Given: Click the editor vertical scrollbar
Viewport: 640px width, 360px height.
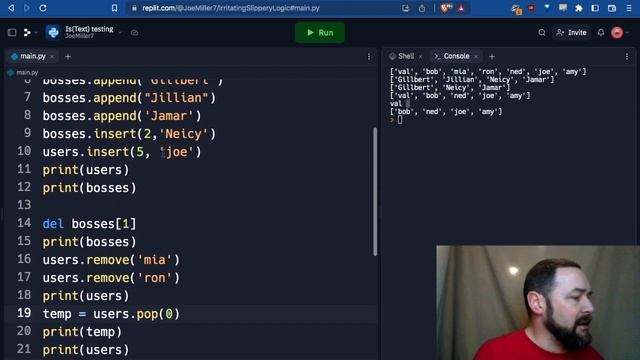Looking at the screenshot, I should click(375, 191).
